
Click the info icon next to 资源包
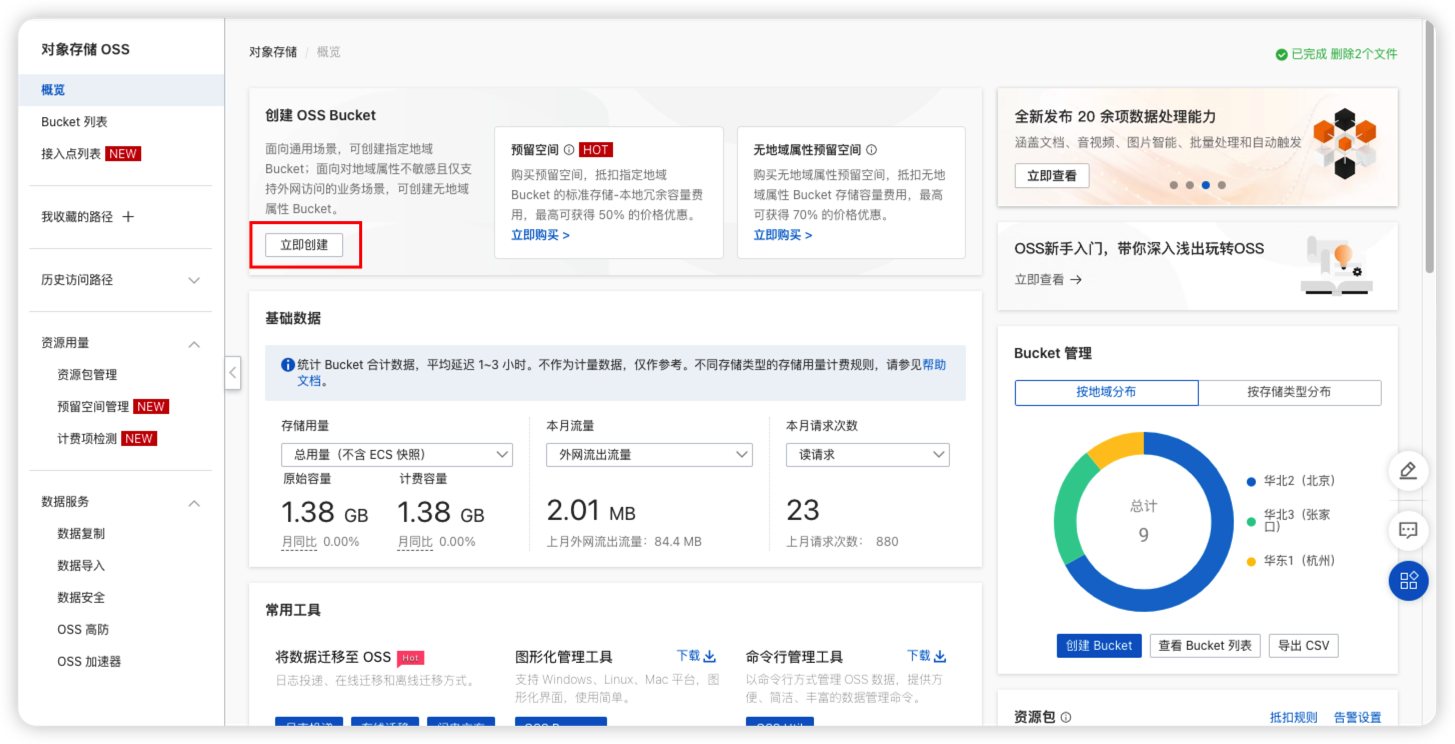[x=1066, y=717]
